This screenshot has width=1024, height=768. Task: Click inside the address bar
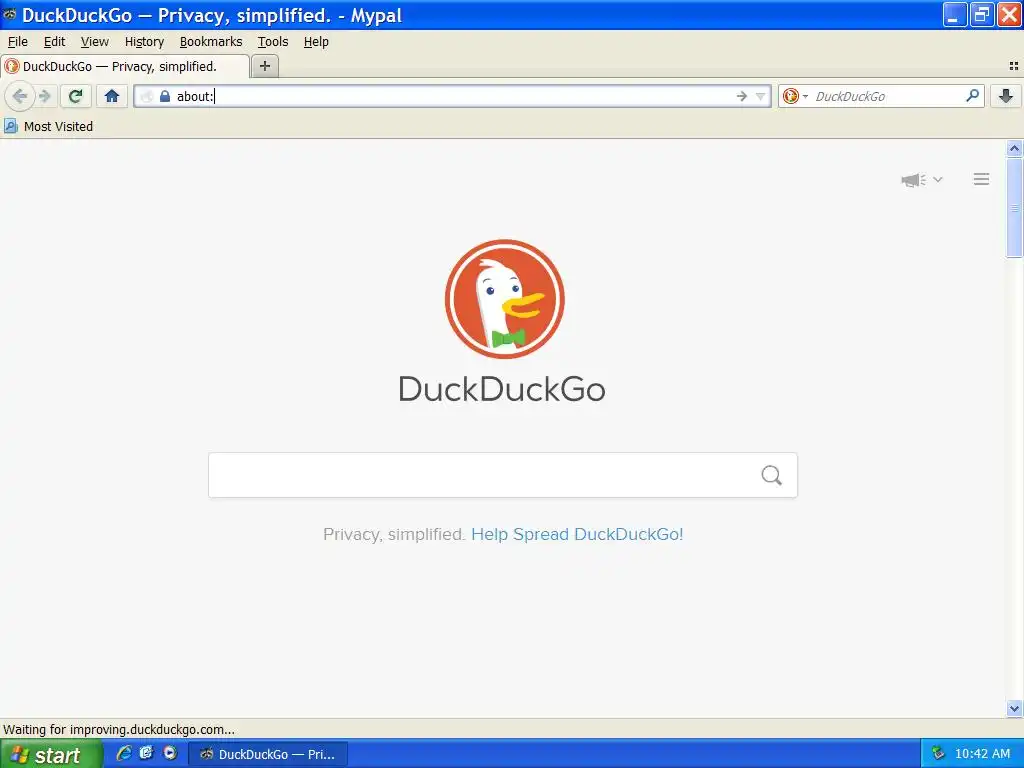451,97
